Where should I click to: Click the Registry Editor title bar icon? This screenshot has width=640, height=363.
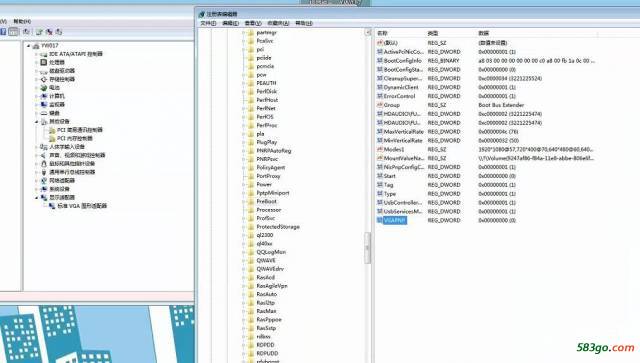(x=201, y=14)
